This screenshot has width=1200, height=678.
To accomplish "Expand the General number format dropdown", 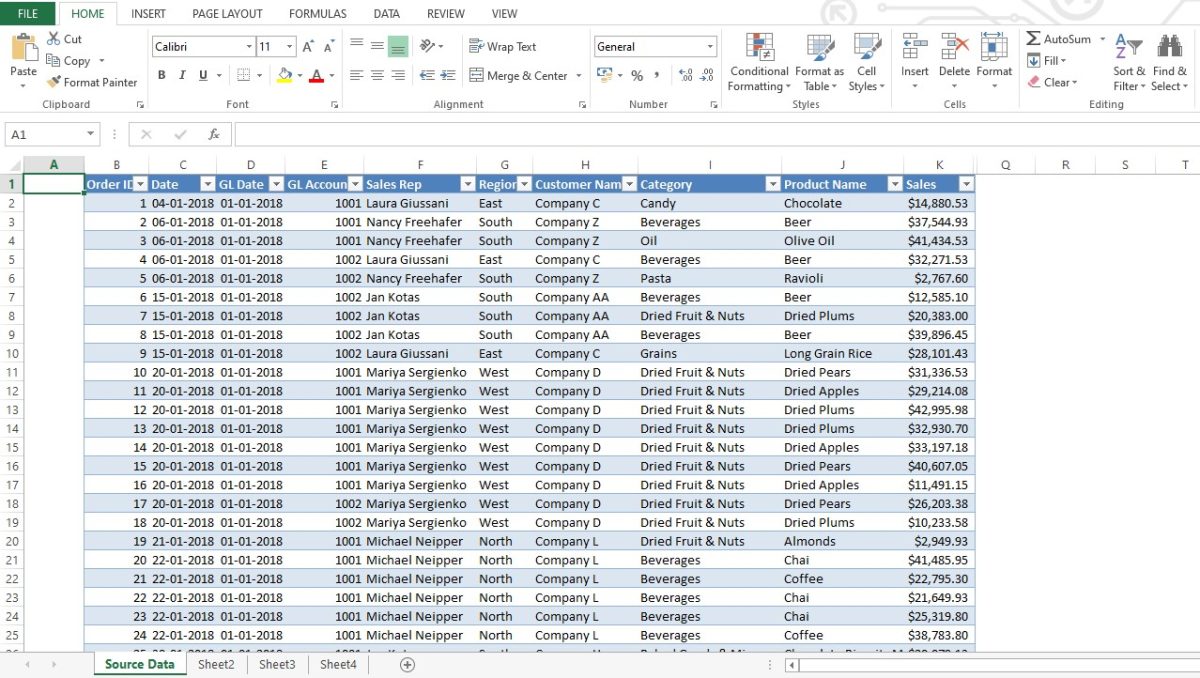I will 710,45.
